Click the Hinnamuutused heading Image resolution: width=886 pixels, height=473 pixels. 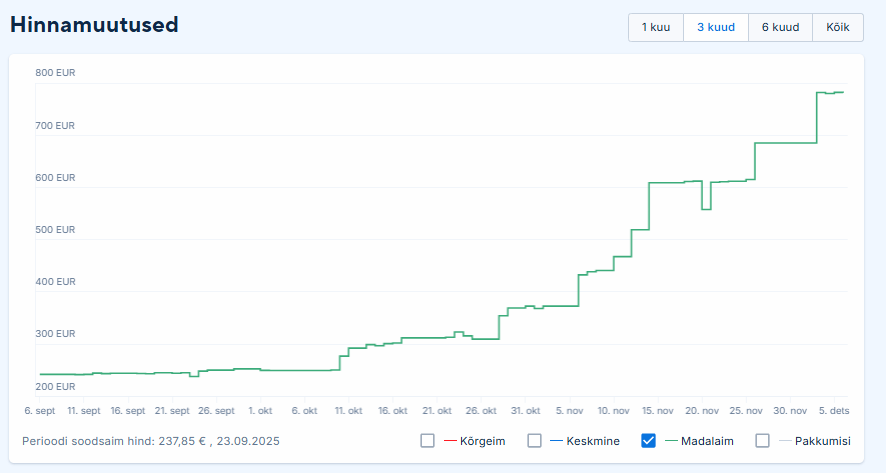[x=94, y=25]
